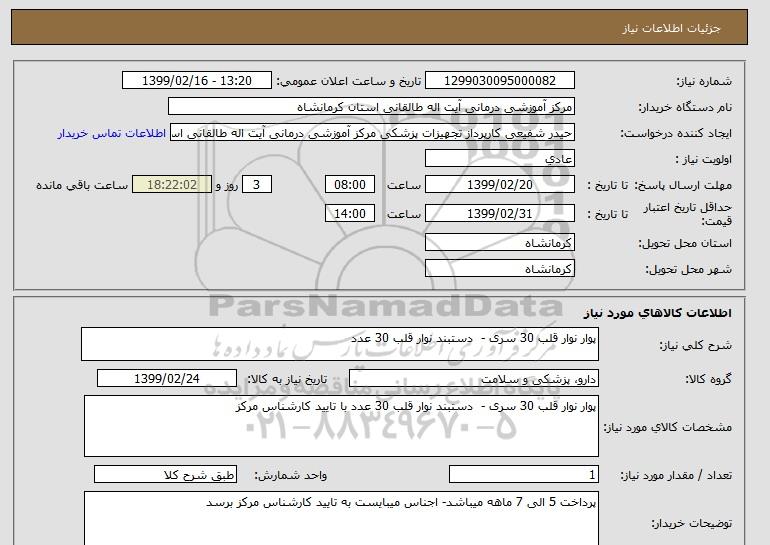Click the buyer notes (توضیحات خریدار) text area
Screen dimensions: 770x545
point(341,518)
